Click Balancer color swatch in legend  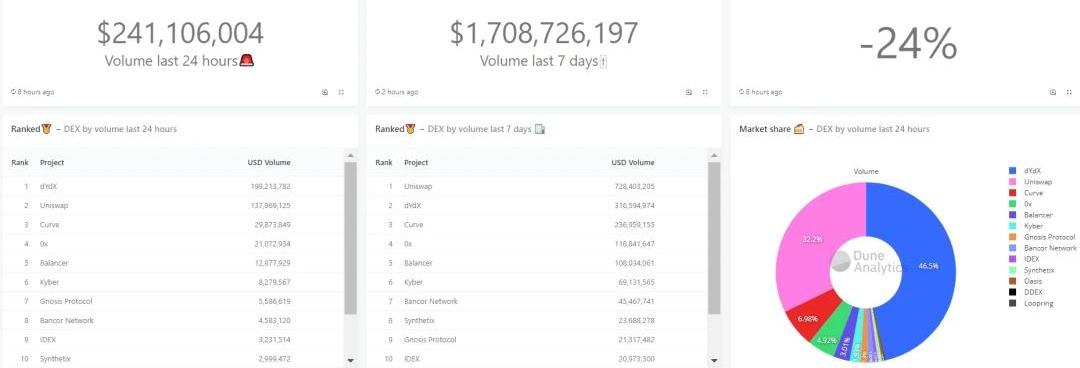coord(1012,215)
